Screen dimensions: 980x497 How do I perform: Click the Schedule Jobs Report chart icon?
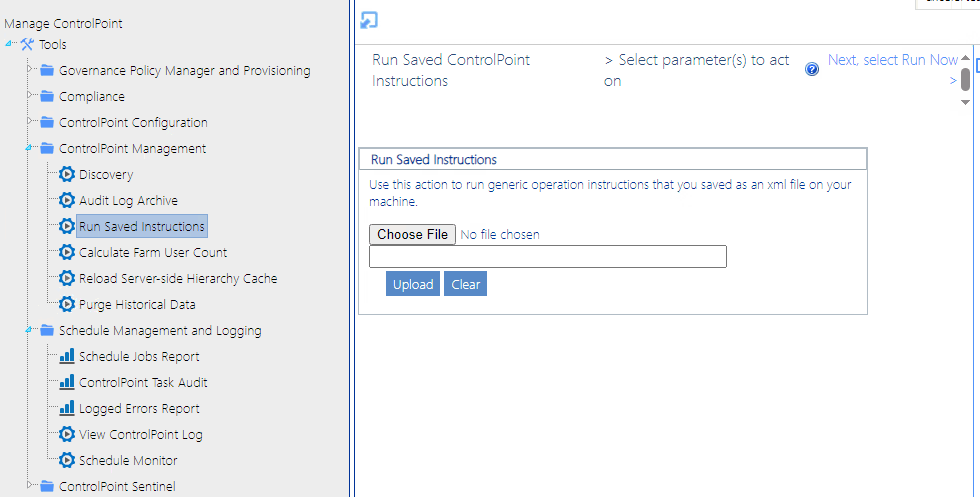[67, 357]
